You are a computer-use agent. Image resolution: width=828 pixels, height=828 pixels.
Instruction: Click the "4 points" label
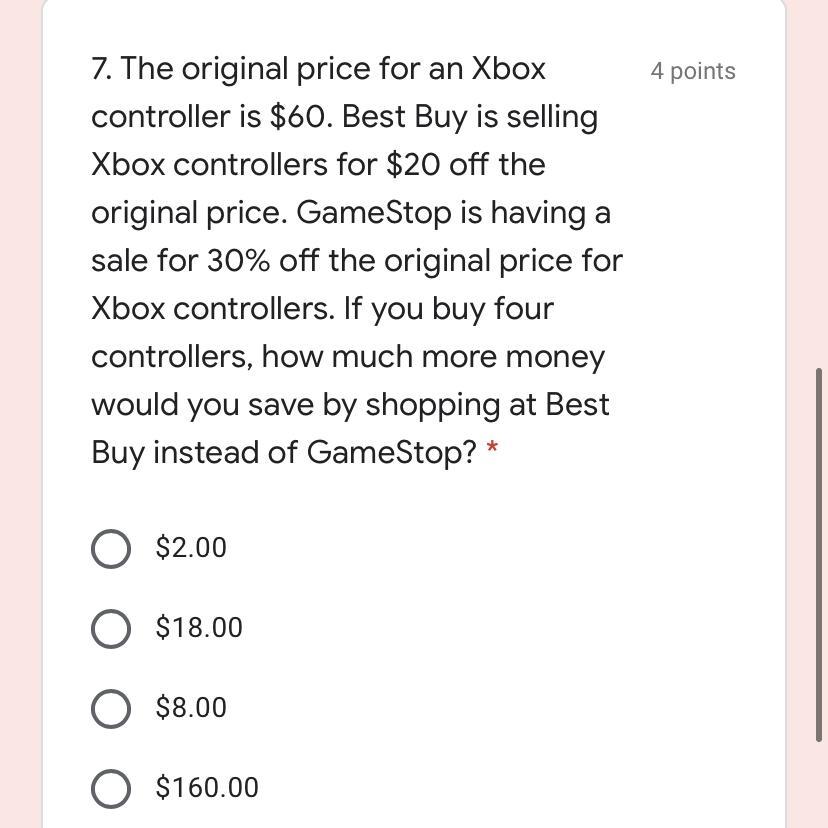(x=692, y=71)
